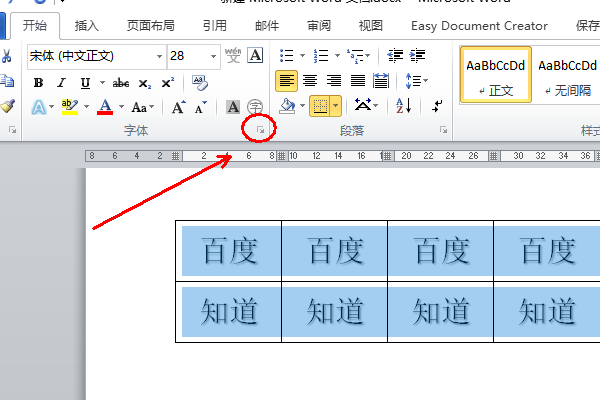The image size is (600, 400).
Task: Click the Character Border icon
Action: [x=256, y=56]
